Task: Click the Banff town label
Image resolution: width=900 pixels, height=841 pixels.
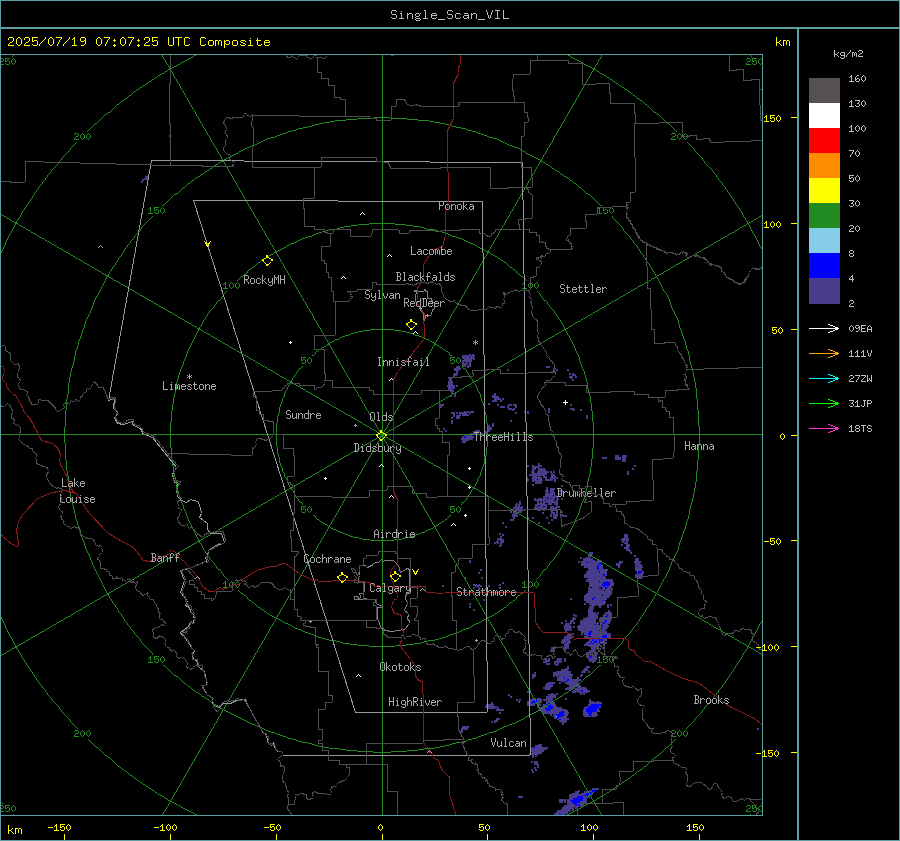Action: [x=165, y=557]
